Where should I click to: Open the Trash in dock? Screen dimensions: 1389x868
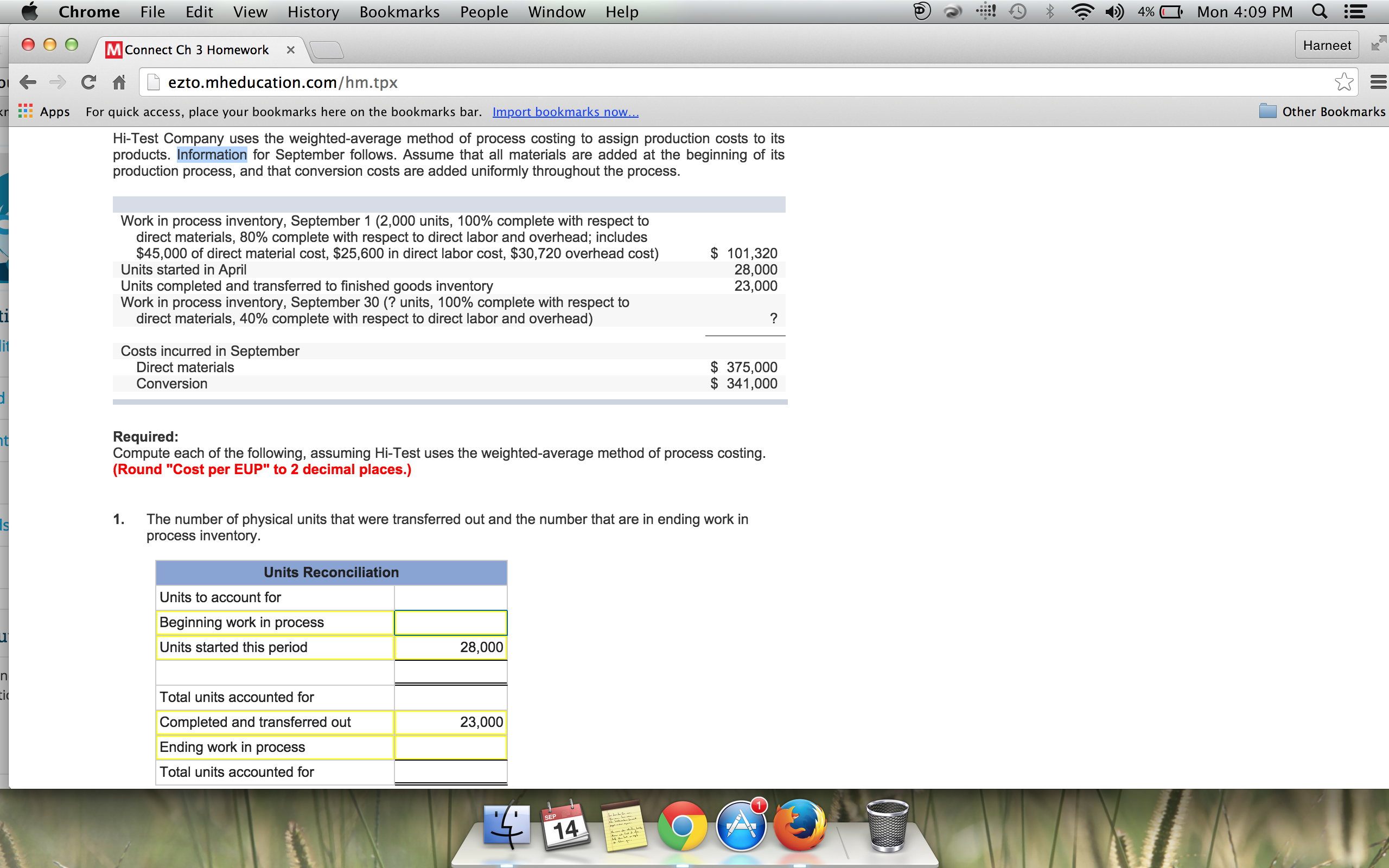pyautogui.click(x=887, y=827)
